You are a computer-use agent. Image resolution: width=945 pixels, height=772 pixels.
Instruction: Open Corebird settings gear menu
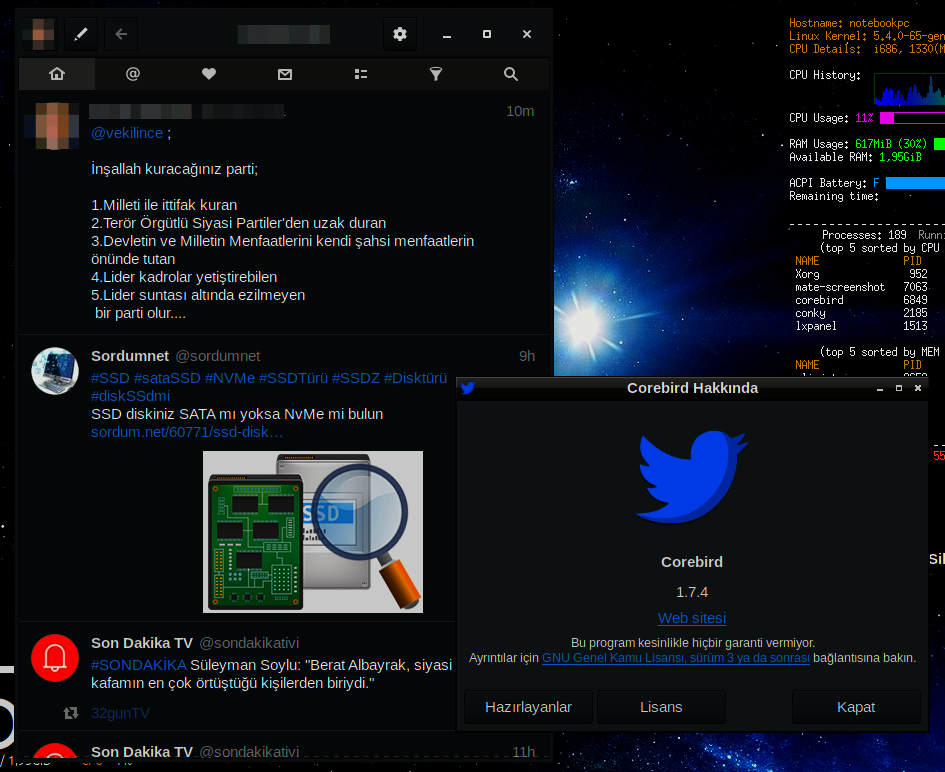(x=400, y=34)
